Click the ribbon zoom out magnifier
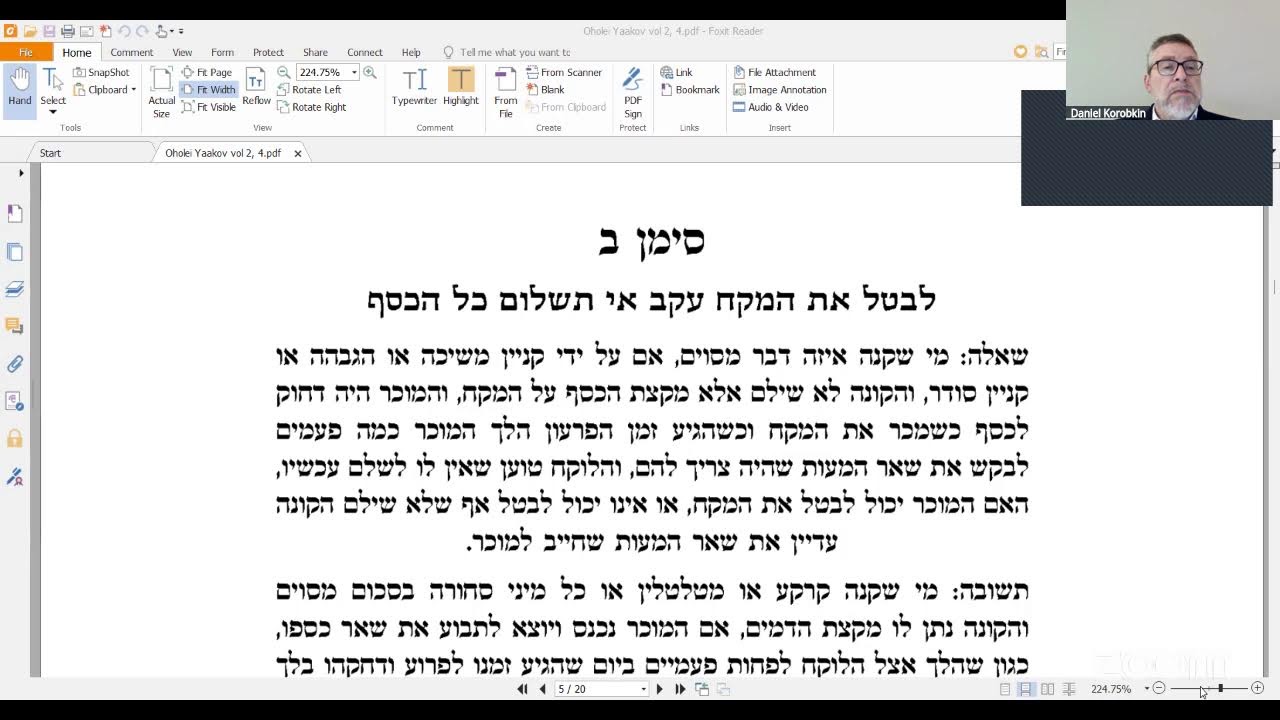 tap(284, 72)
